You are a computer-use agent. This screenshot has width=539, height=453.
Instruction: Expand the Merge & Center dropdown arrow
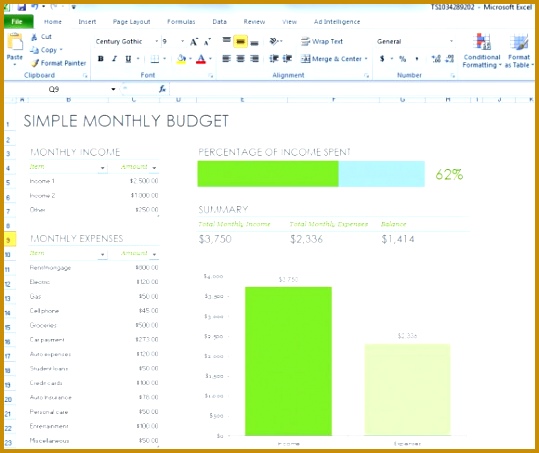click(366, 59)
